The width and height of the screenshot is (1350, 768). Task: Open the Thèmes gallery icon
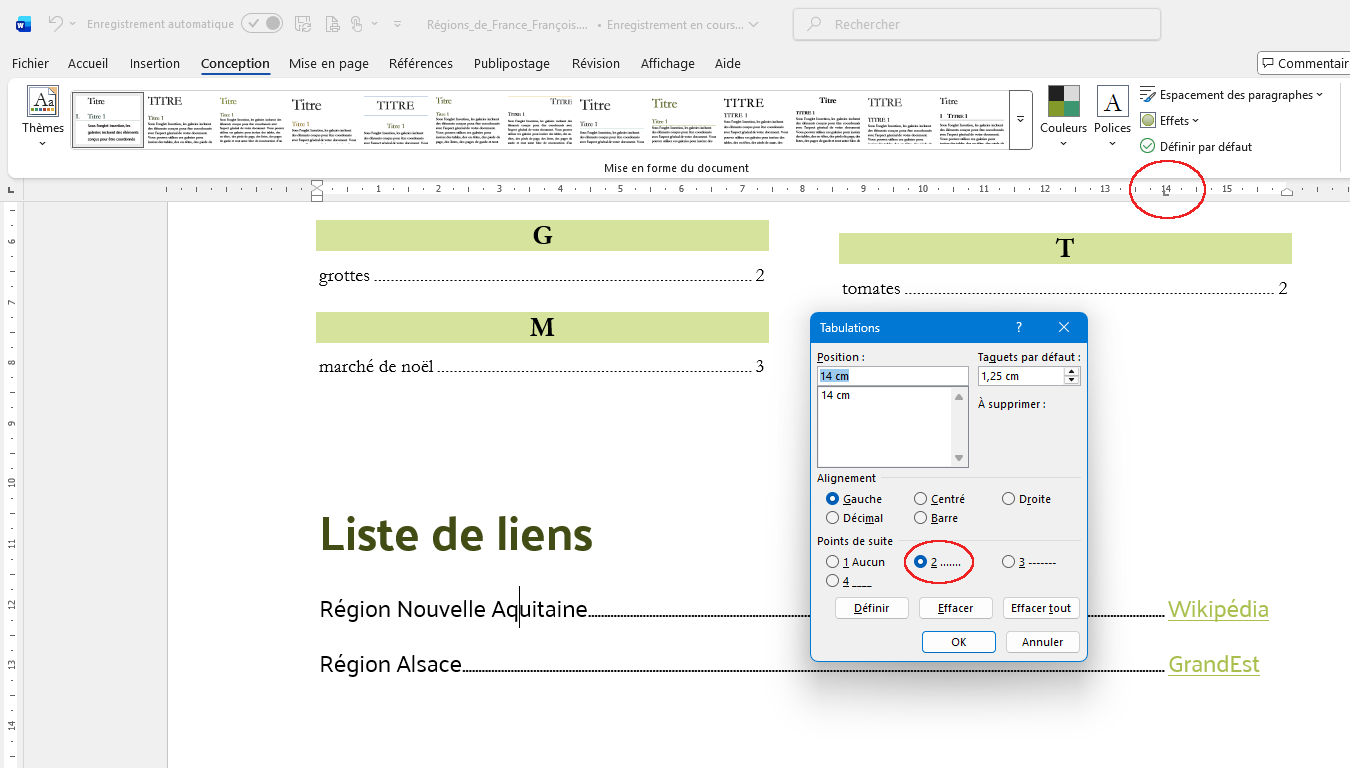tap(43, 103)
